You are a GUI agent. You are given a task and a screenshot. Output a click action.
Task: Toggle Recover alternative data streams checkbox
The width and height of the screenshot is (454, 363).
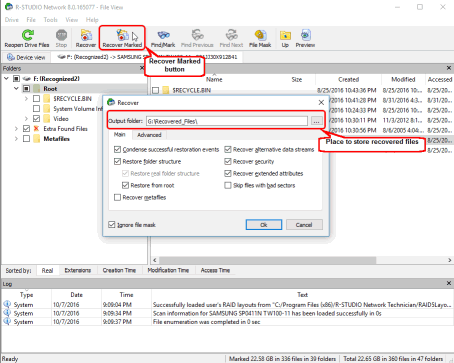(x=228, y=149)
